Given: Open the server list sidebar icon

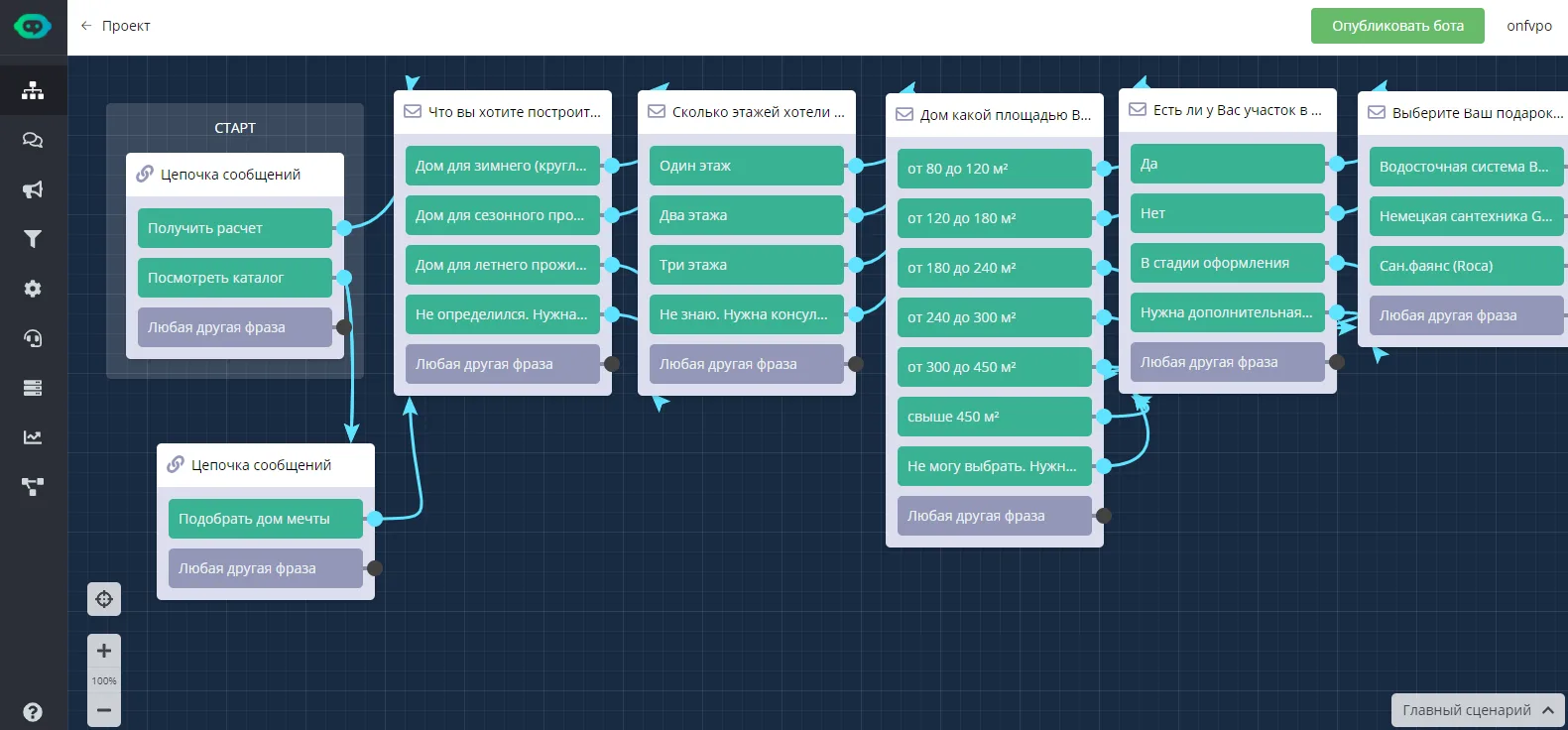Looking at the screenshot, I should point(33,388).
